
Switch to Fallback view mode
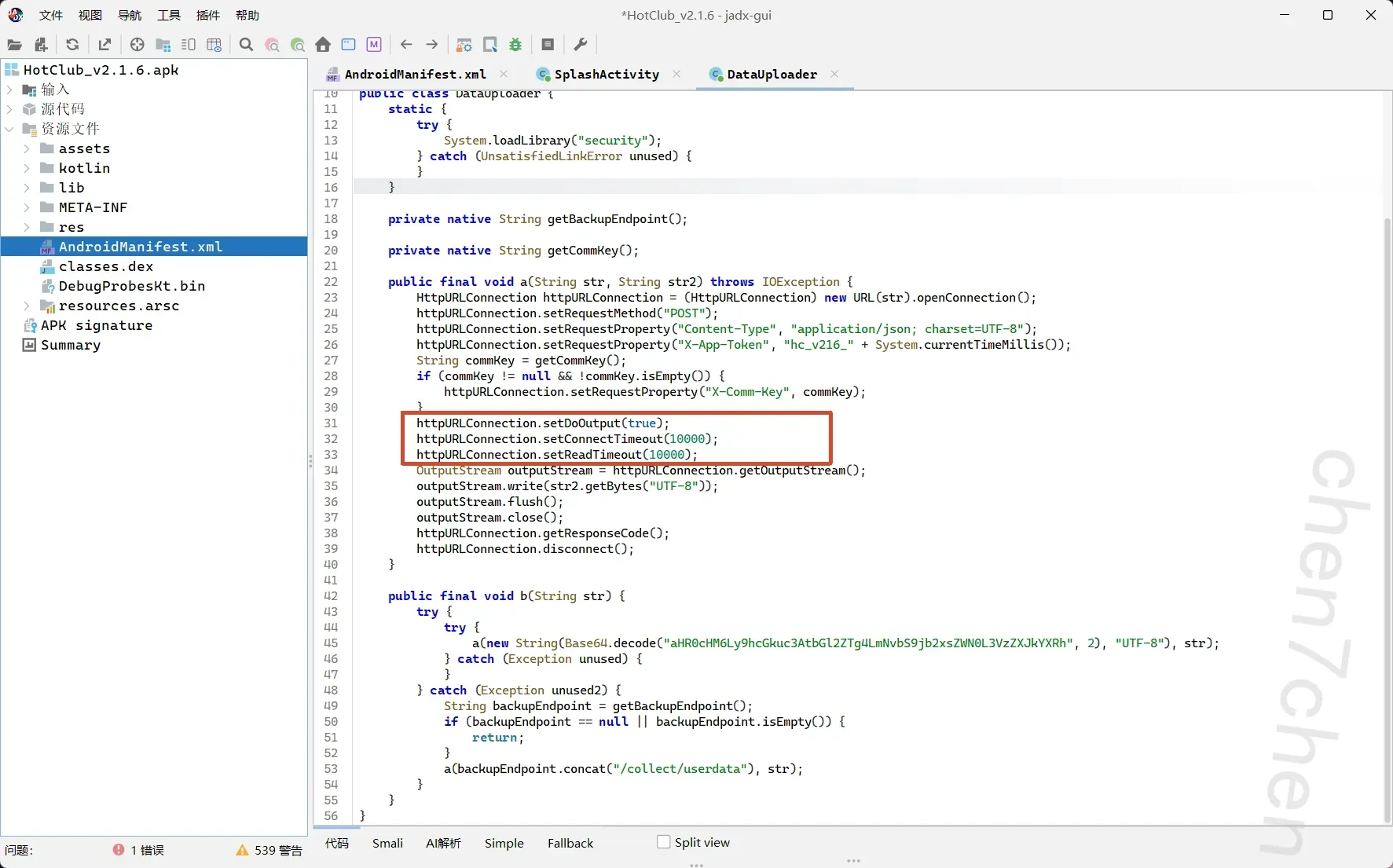point(570,843)
